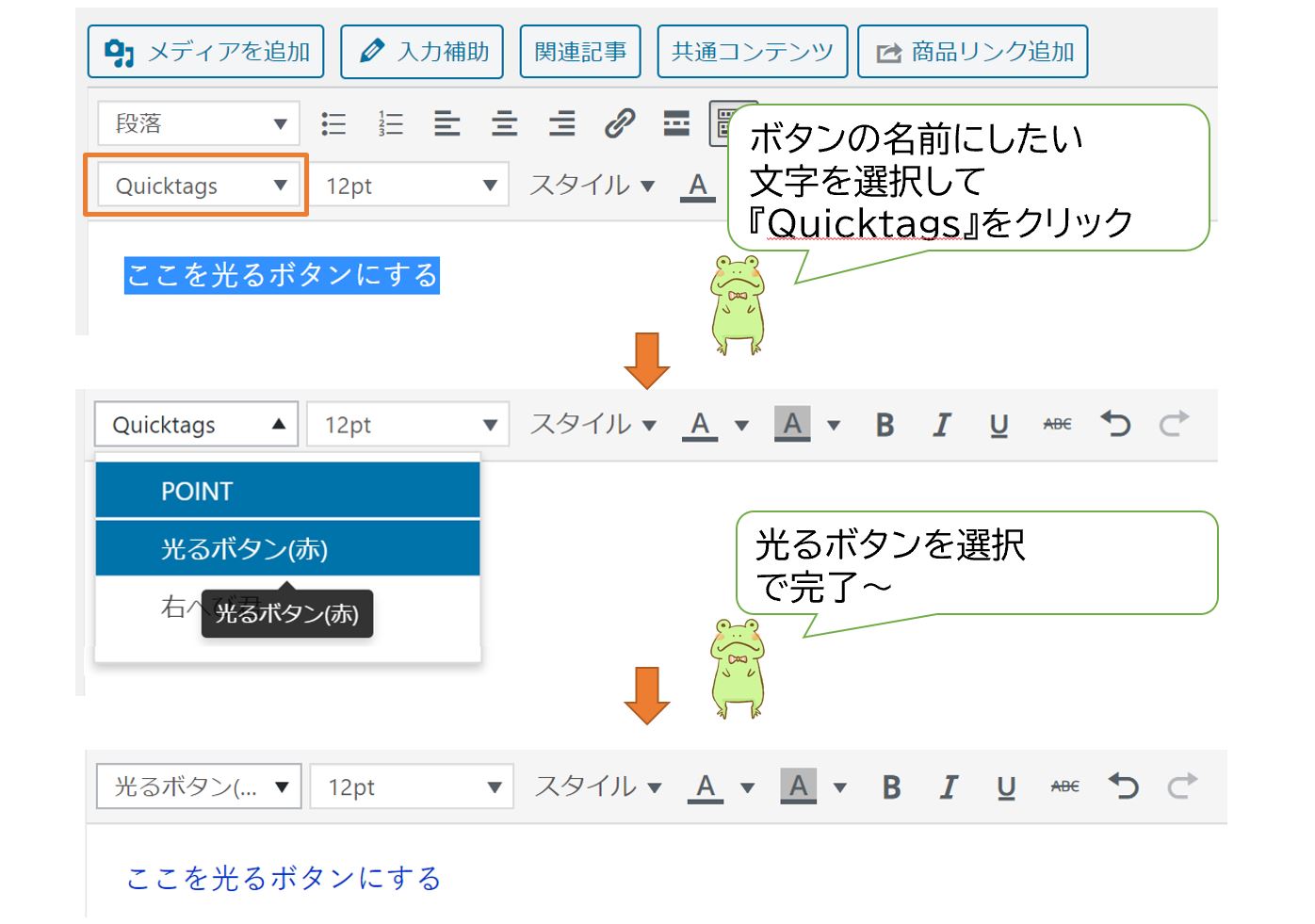Viewport: 1315px width, 924px height.
Task: Select the bulleted list icon
Action: click(333, 122)
